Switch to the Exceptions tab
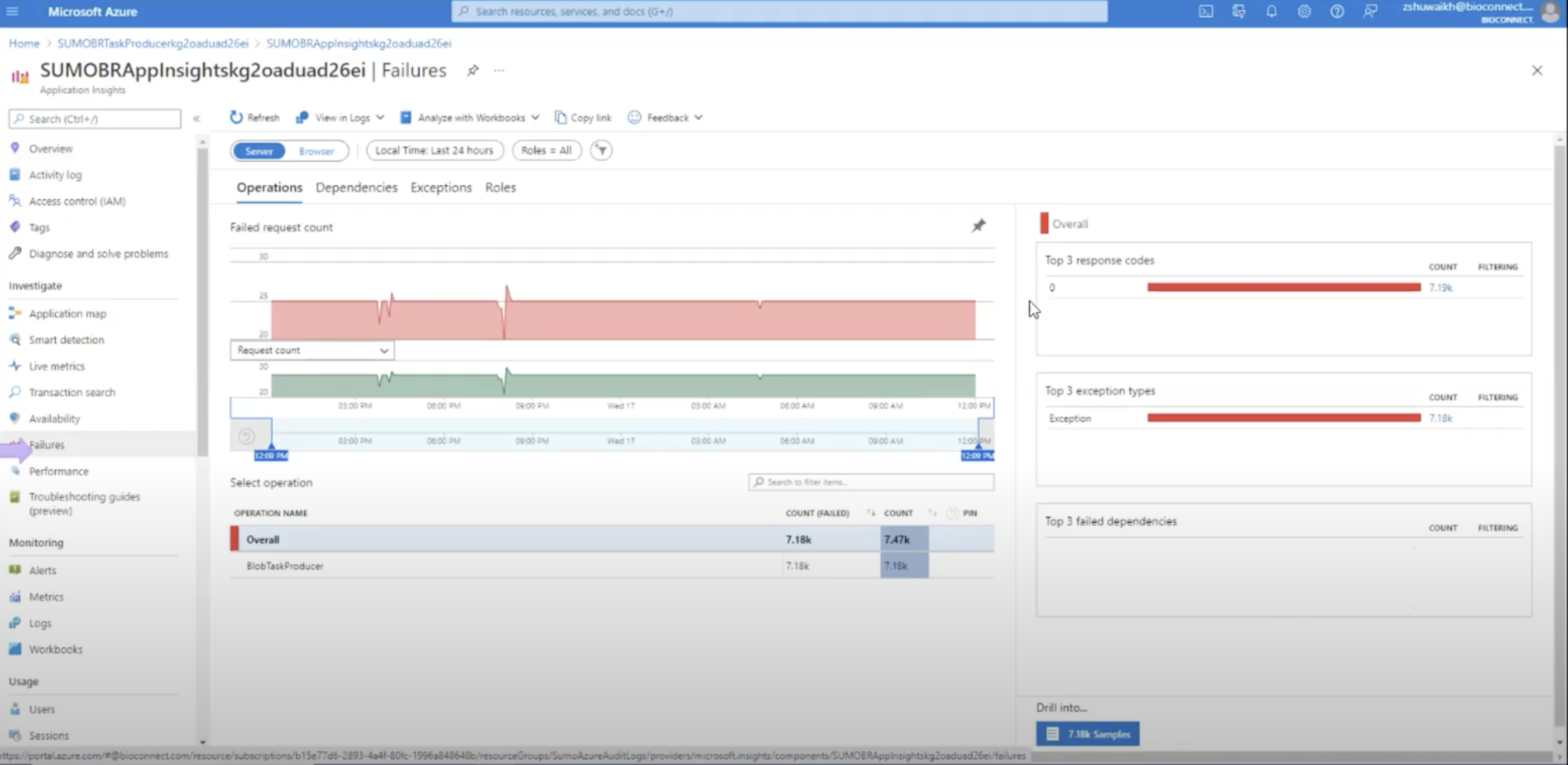 441,187
